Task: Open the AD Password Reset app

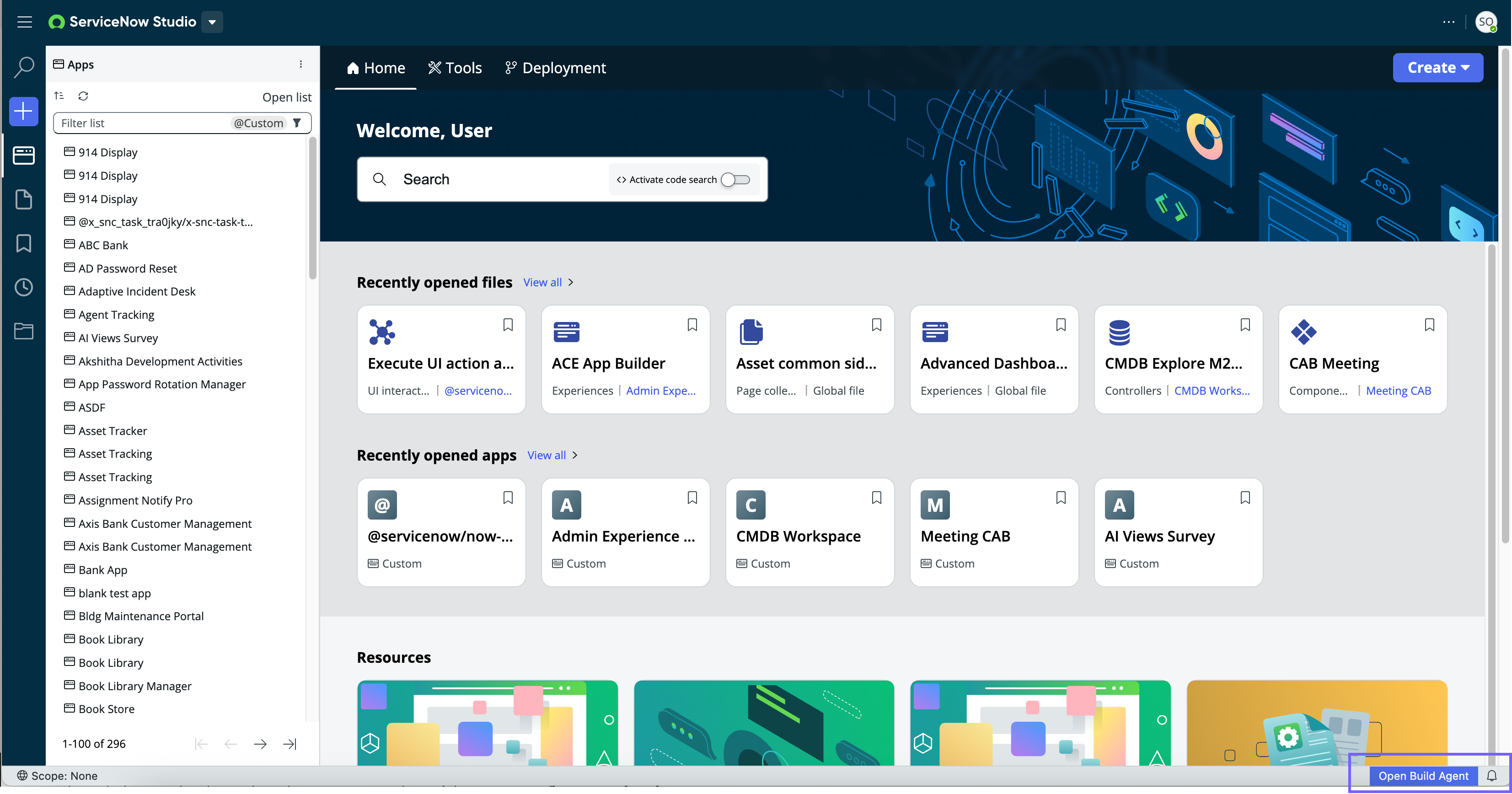Action: tap(127, 268)
